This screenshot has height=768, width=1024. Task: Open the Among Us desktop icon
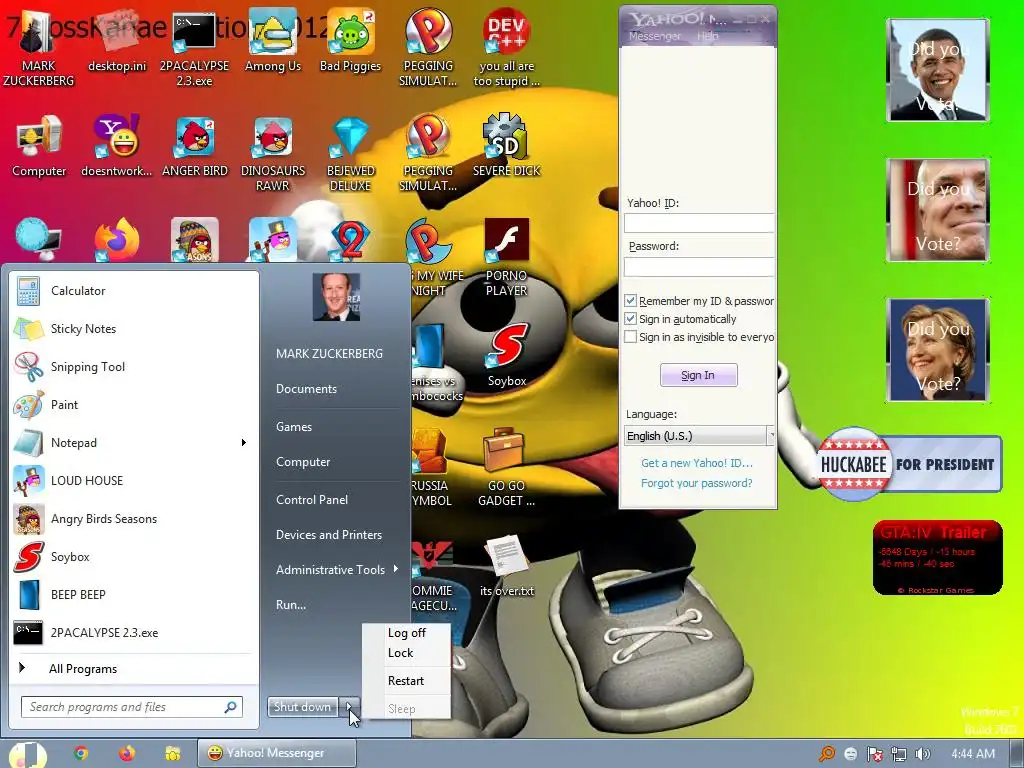[x=273, y=40]
